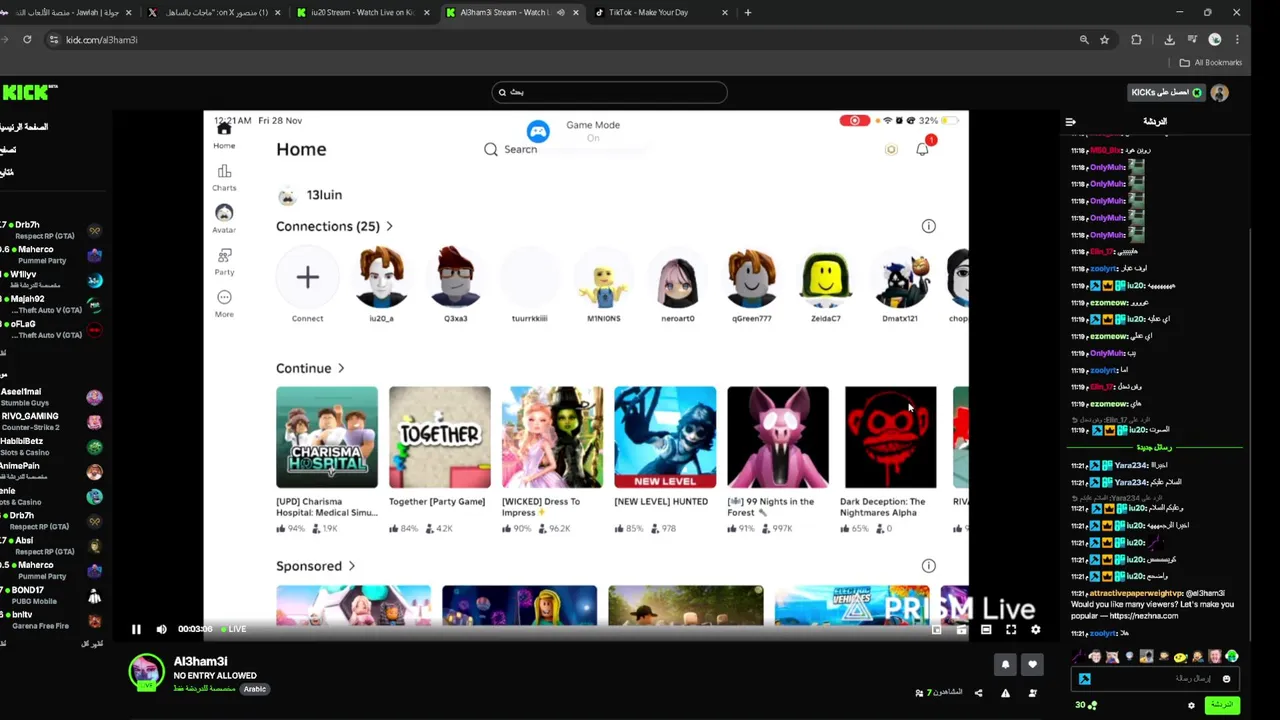1280x720 pixels.
Task: Click the streamer avatar with LIVE badge
Action: coord(146,673)
